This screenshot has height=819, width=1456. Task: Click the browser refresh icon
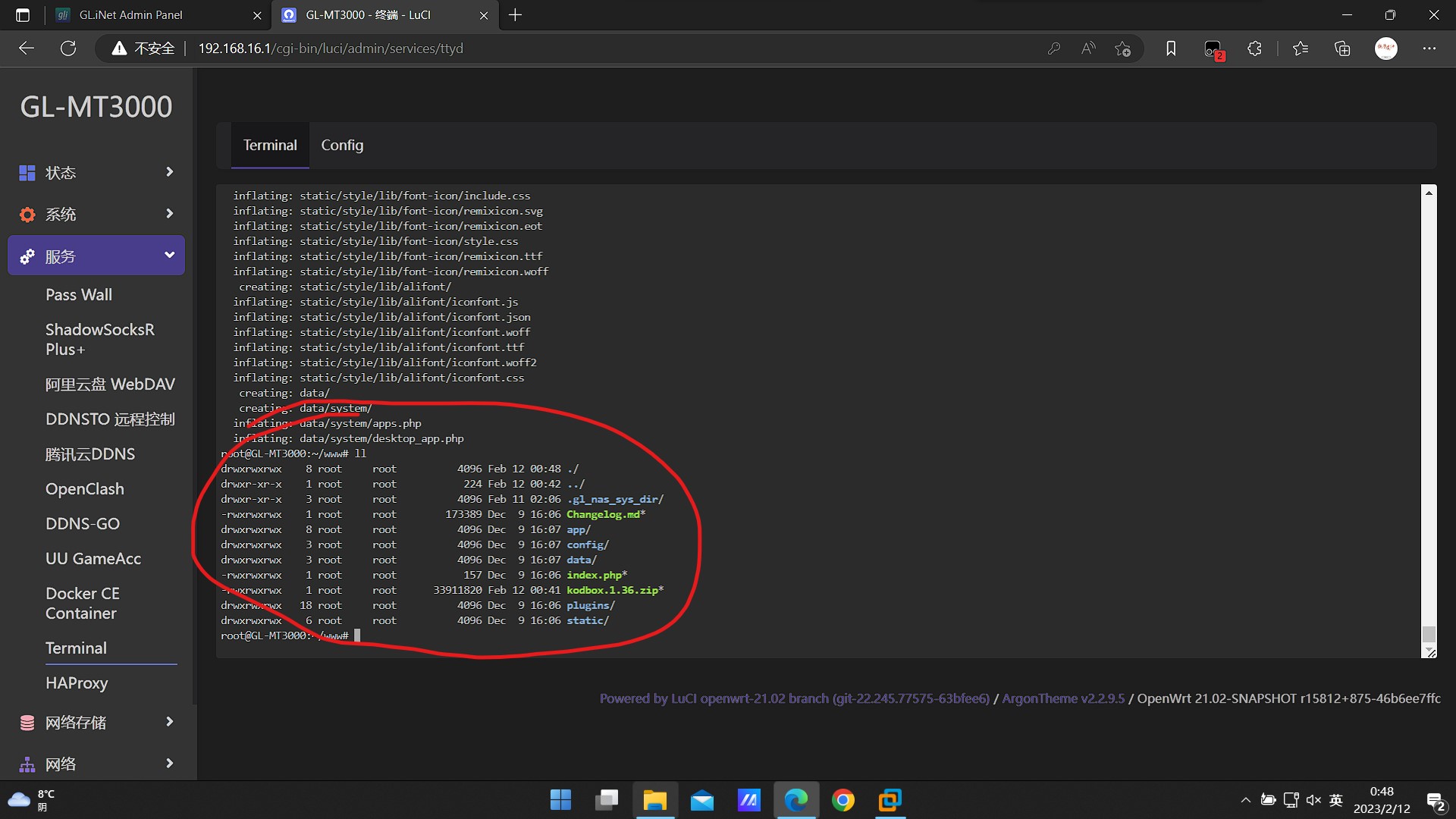tap(68, 49)
